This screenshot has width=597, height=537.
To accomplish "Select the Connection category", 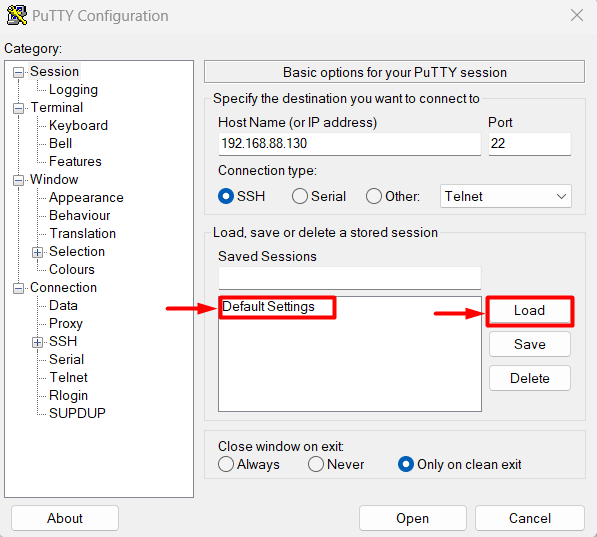I will tap(64, 288).
